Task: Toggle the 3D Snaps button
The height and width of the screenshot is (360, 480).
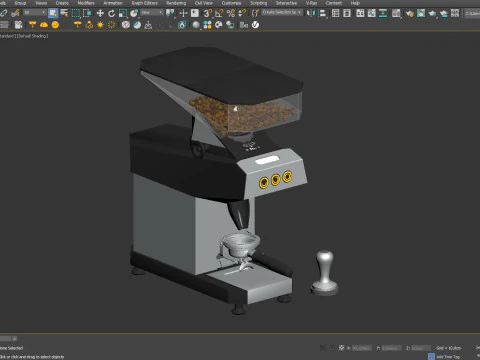Action: (208, 13)
